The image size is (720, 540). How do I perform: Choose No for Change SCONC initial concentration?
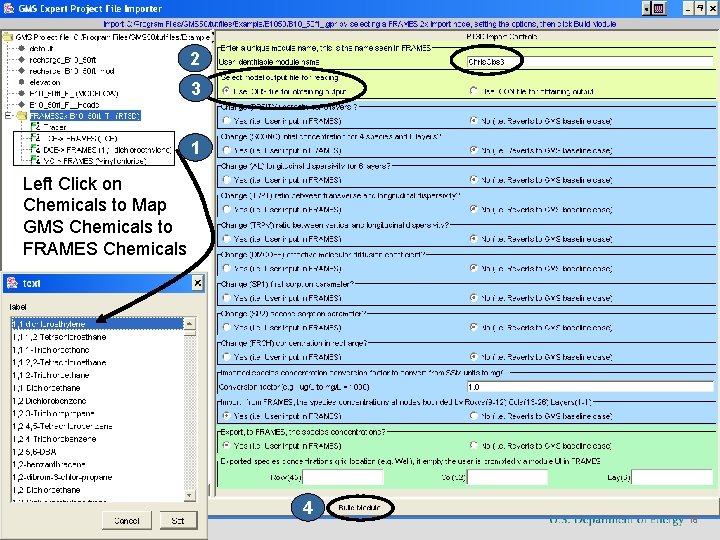pos(473,150)
